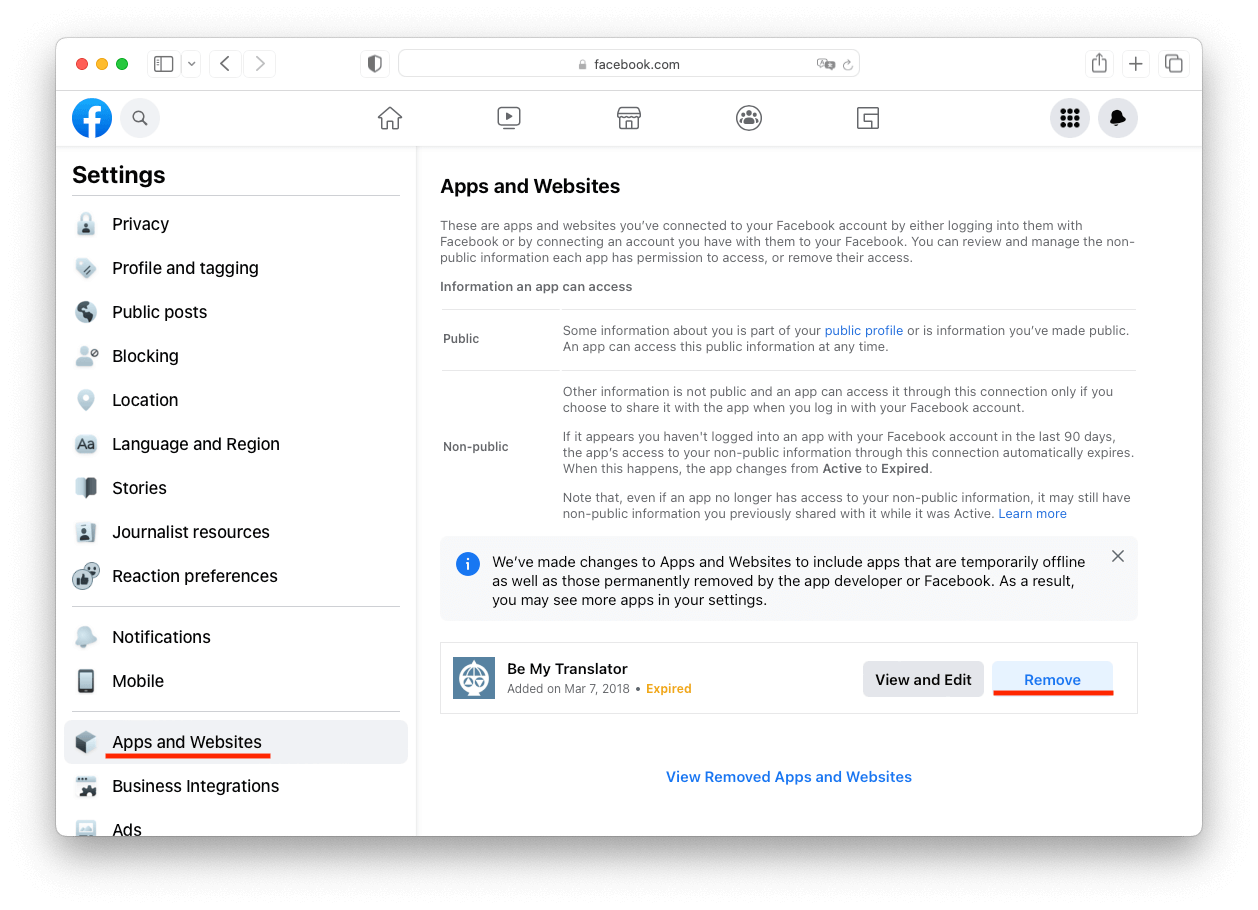
Task: Go to Facebook Home feed
Action: (x=390, y=118)
